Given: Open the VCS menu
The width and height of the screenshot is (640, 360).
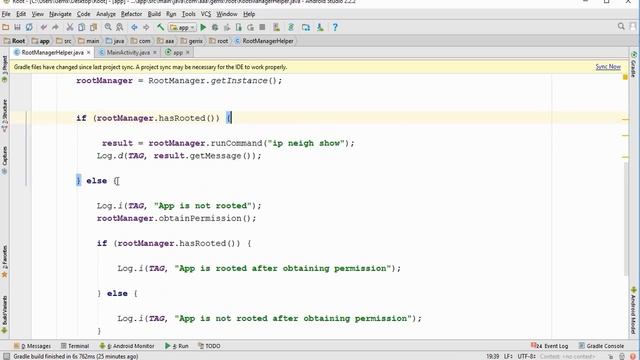Looking at the screenshot, I should [206, 14].
